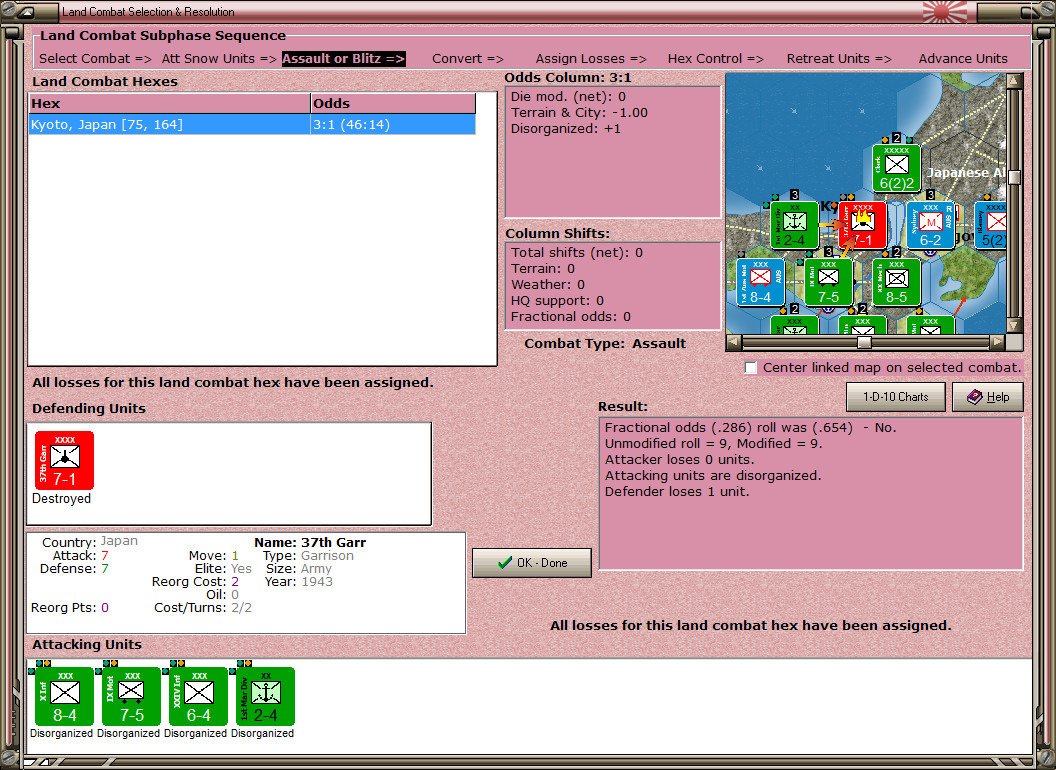The image size is (1056, 770).
Task: Click the 'HQ support: 0' shift line
Action: 557,300
